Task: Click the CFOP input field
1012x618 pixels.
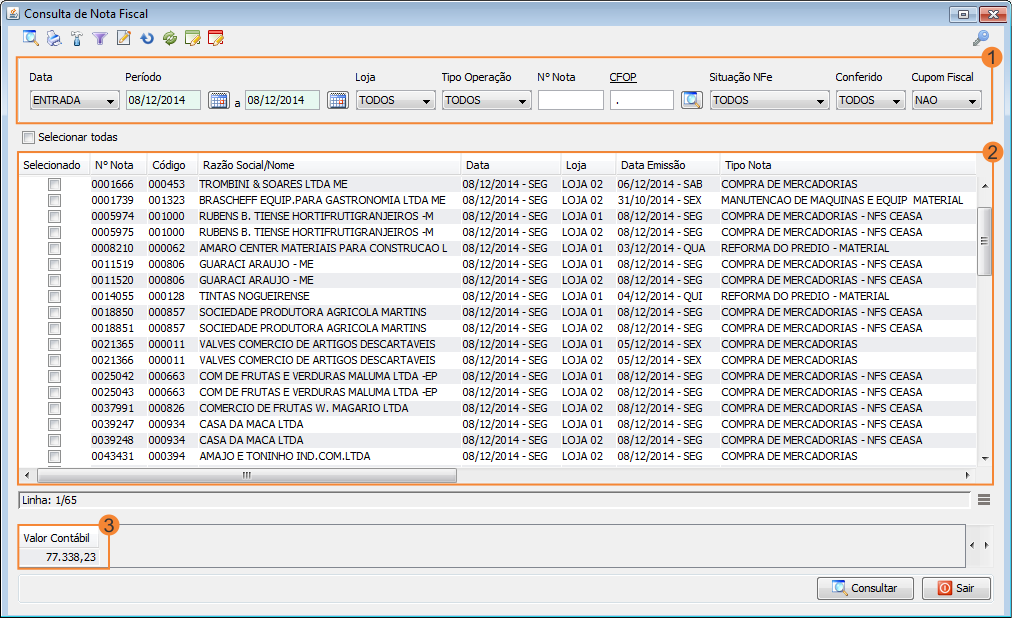Action: point(642,100)
